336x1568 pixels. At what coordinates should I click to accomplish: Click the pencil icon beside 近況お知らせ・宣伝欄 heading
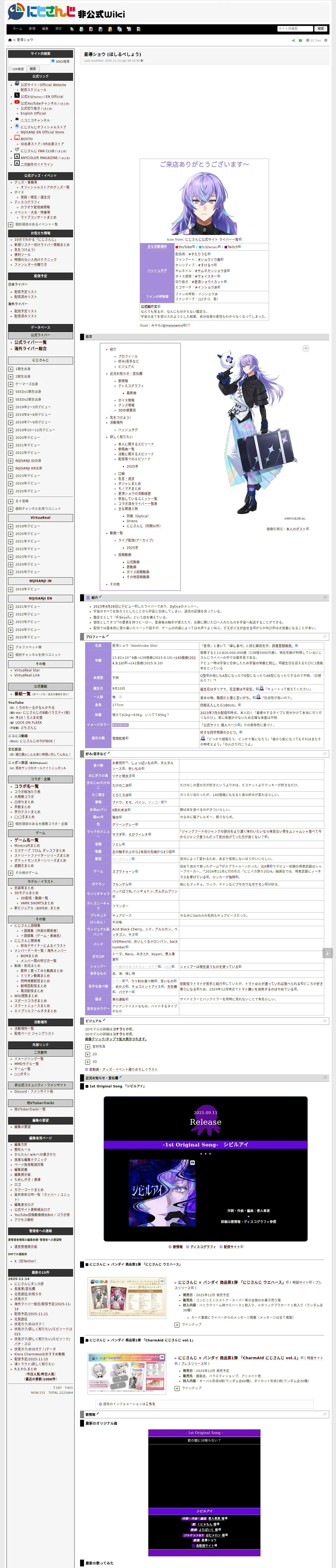click(121, 1077)
